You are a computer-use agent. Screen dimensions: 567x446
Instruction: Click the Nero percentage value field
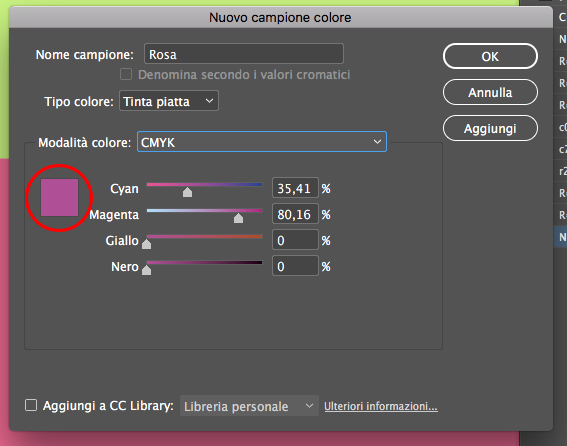coord(295,266)
